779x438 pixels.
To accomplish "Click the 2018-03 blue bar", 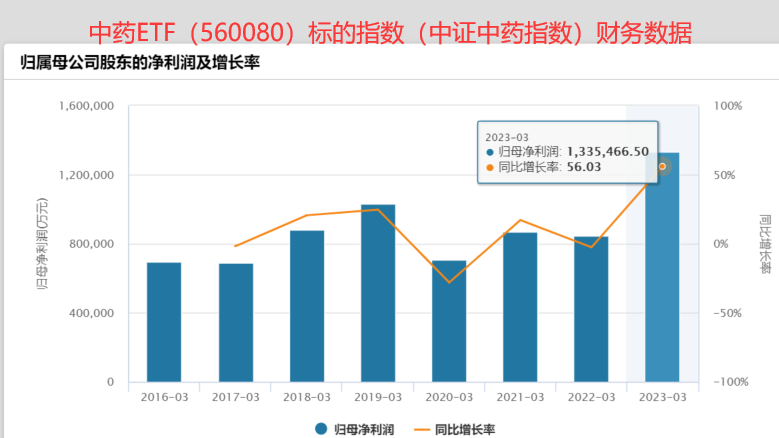I will (307, 306).
